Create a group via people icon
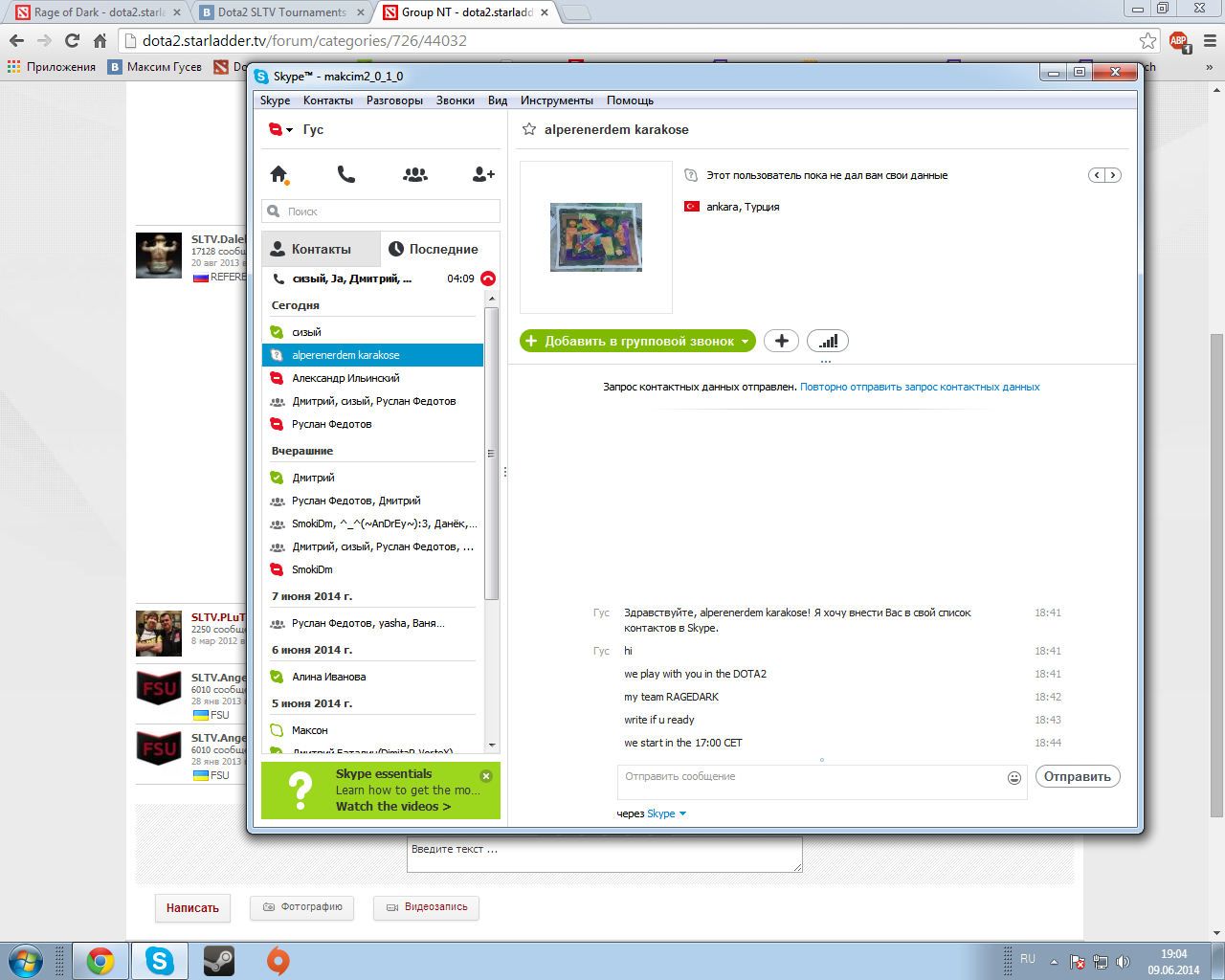Viewport: 1225px width, 980px height. coord(415,174)
